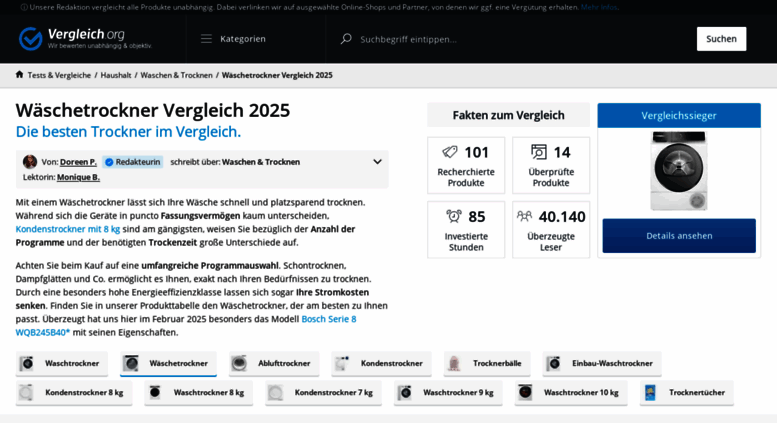Click into the Suchbegriff eintippen search field
The height and width of the screenshot is (423, 777).
[x=520, y=39]
